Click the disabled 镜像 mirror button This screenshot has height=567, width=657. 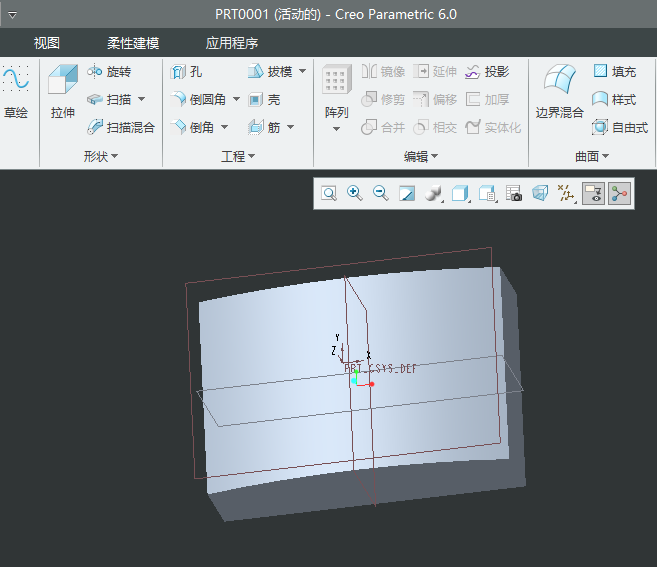coord(383,72)
